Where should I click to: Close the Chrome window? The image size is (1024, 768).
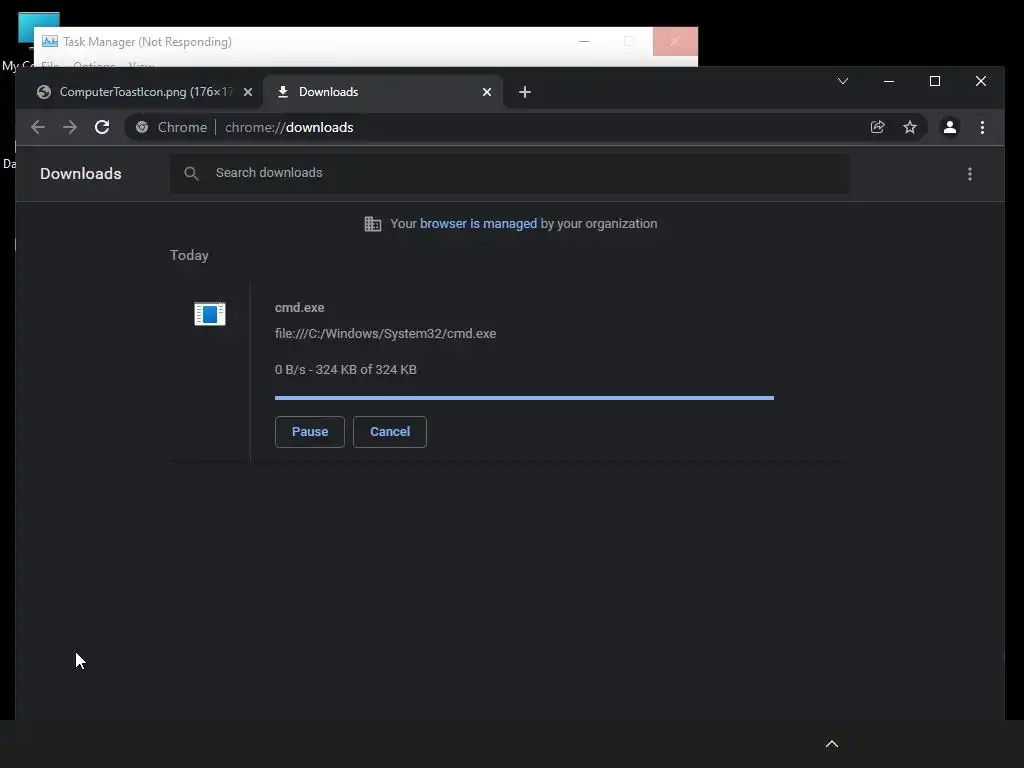click(981, 81)
